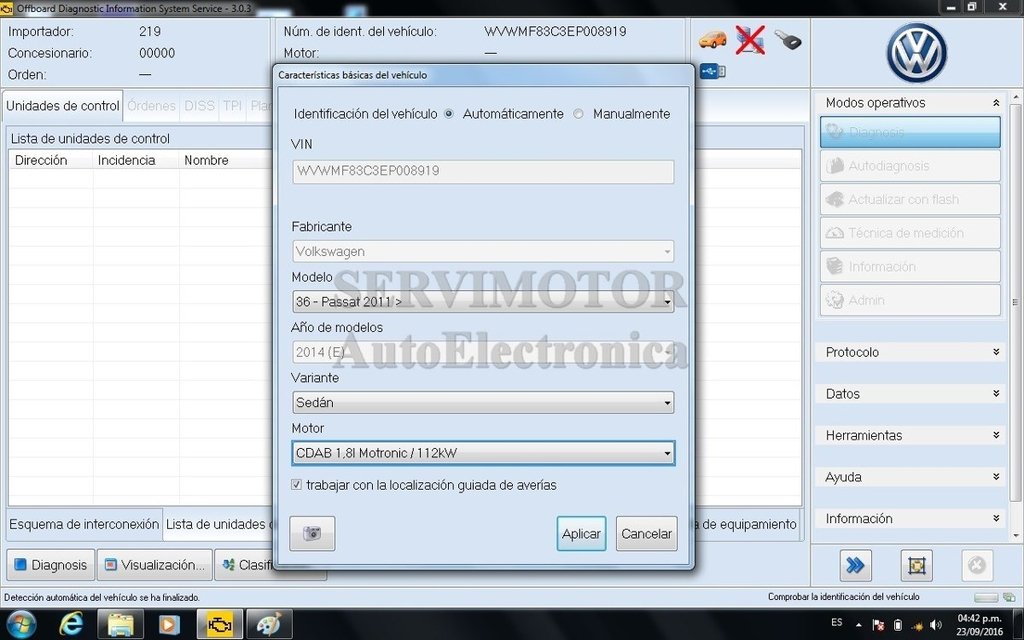Expand the Protocolo section
Screen dimensions: 1024x640
pyautogui.click(x=910, y=352)
